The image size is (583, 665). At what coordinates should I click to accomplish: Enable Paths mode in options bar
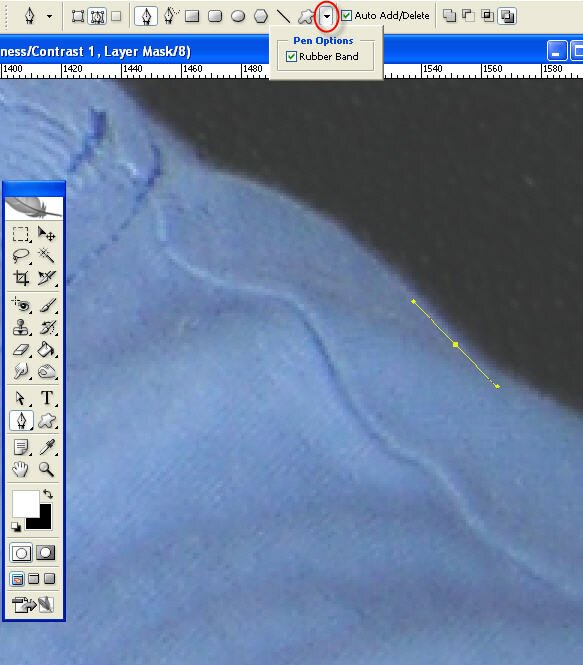(x=97, y=17)
